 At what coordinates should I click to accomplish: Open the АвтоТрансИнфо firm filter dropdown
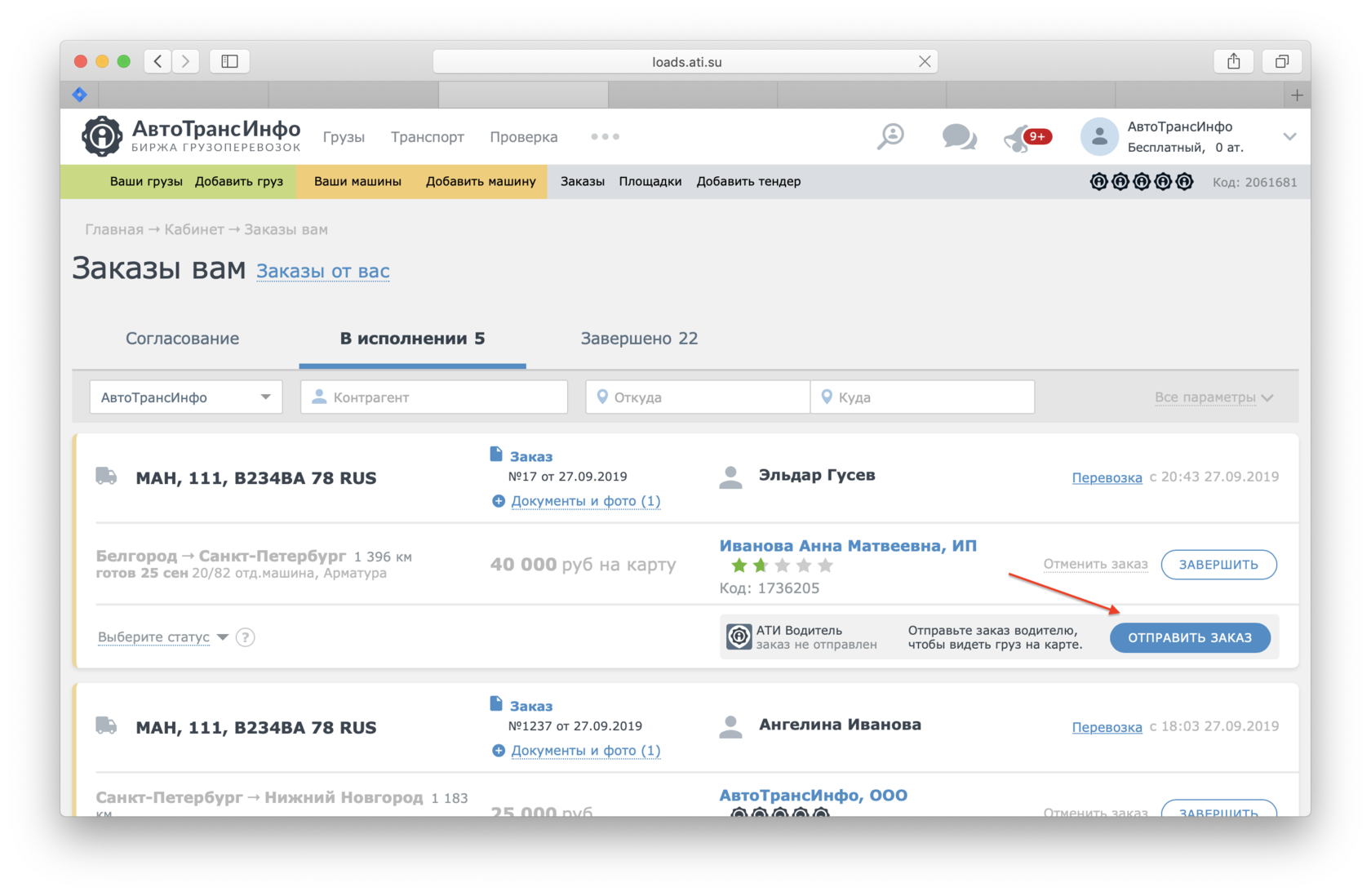[x=186, y=397]
